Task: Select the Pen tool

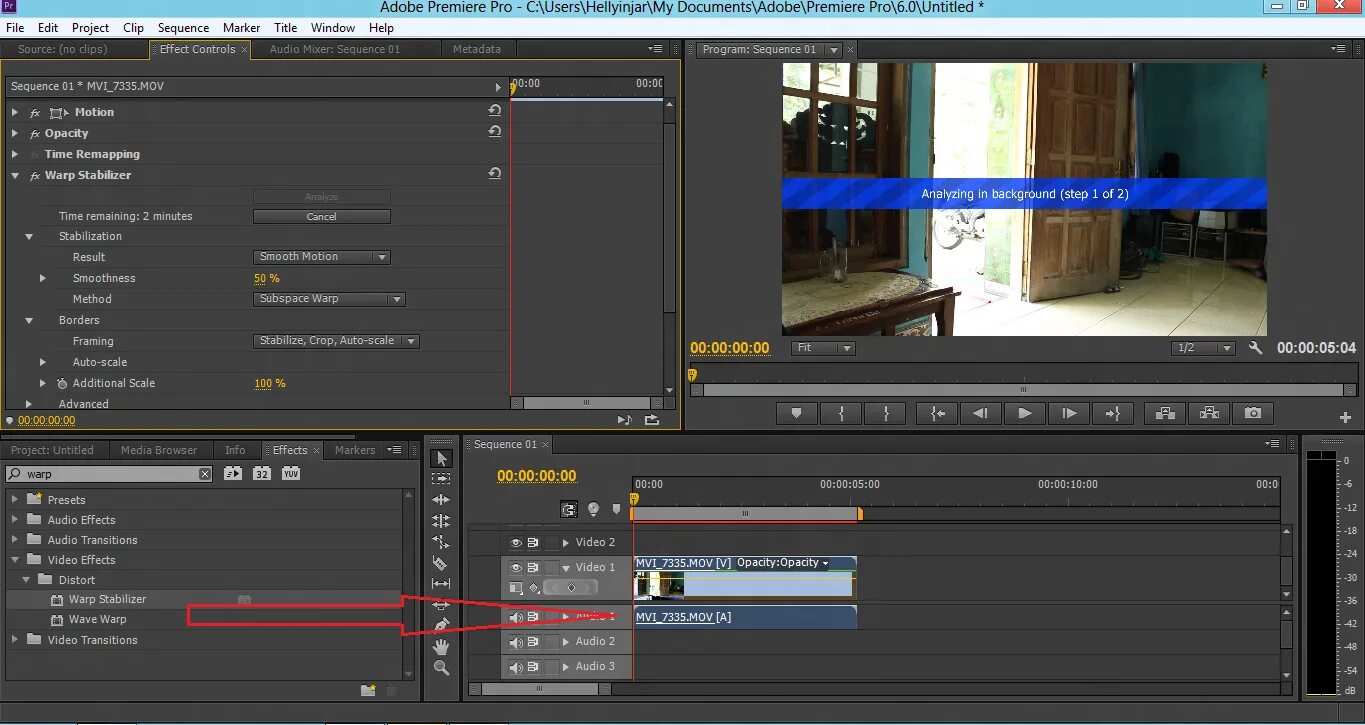Action: pyautogui.click(x=441, y=625)
